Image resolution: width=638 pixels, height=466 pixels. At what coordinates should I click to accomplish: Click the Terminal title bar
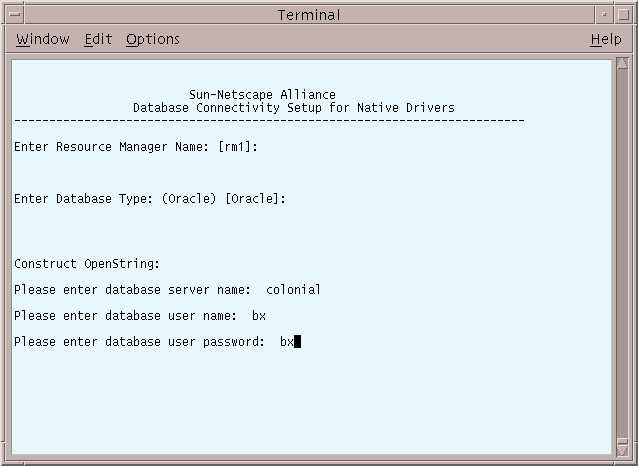point(309,15)
